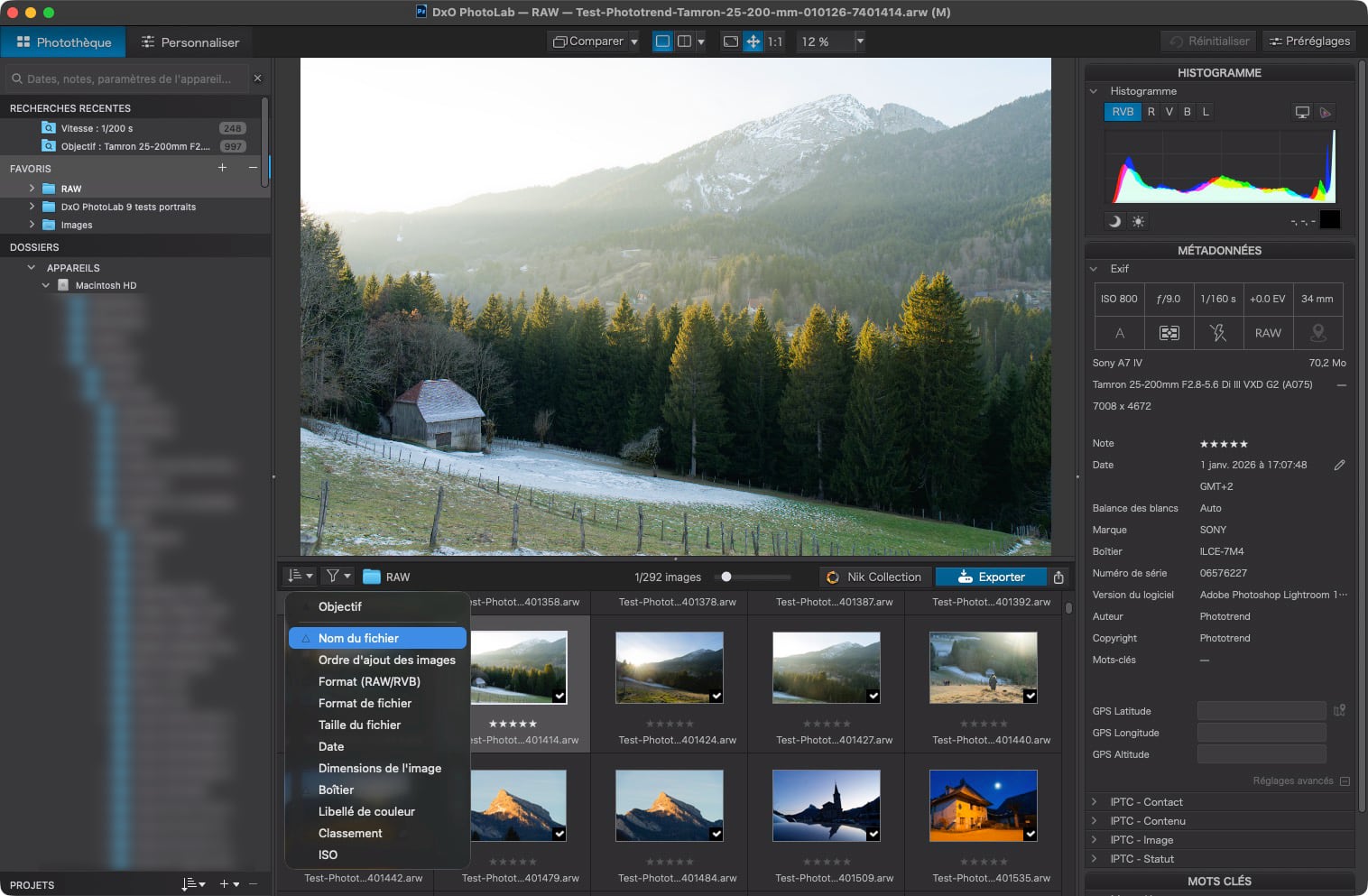Image resolution: width=1368 pixels, height=896 pixels.
Task: Open the zoom percentage dropdown
Action: (x=860, y=42)
